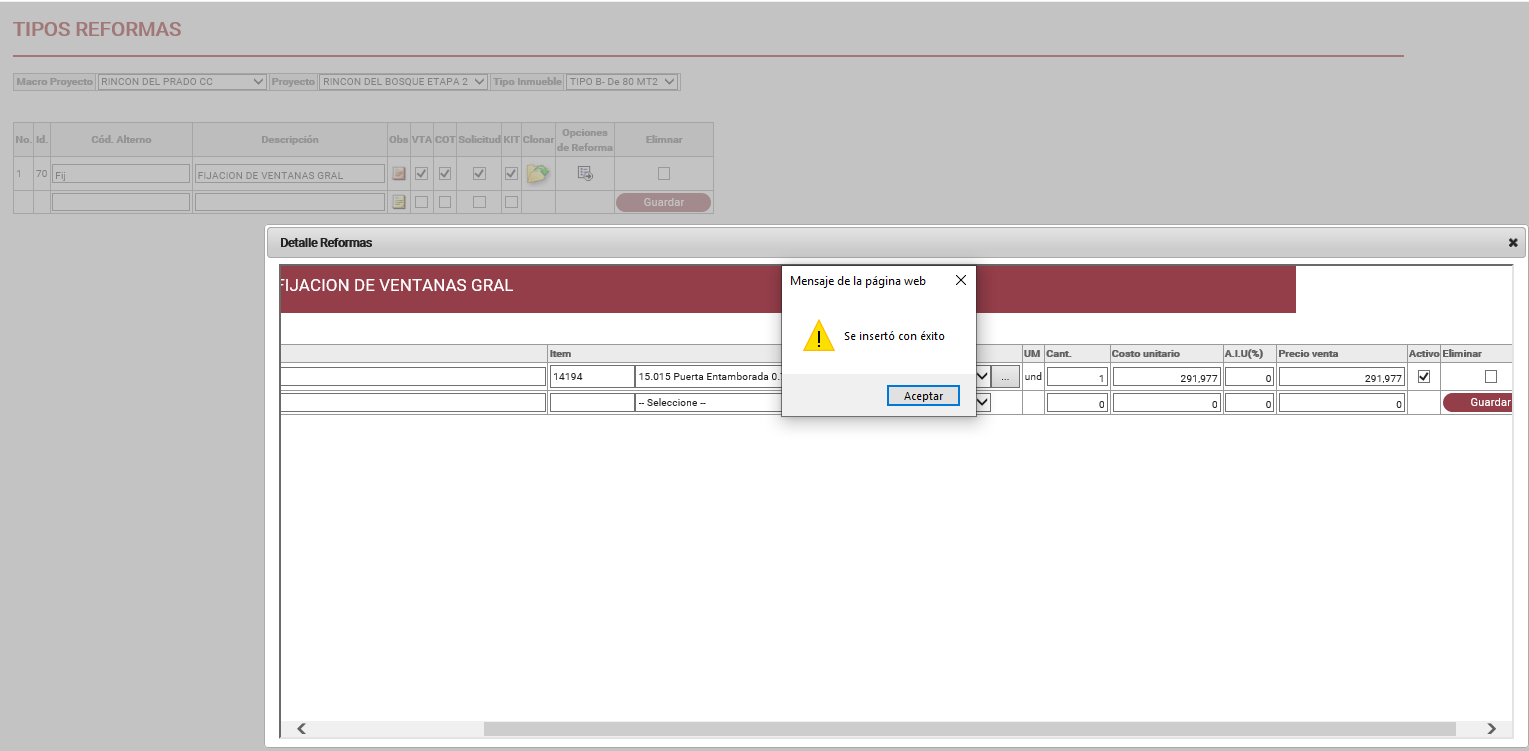This screenshot has height=751, width=1529.
Task: Toggle Activo checkbox for item 14194
Action: (1424, 377)
